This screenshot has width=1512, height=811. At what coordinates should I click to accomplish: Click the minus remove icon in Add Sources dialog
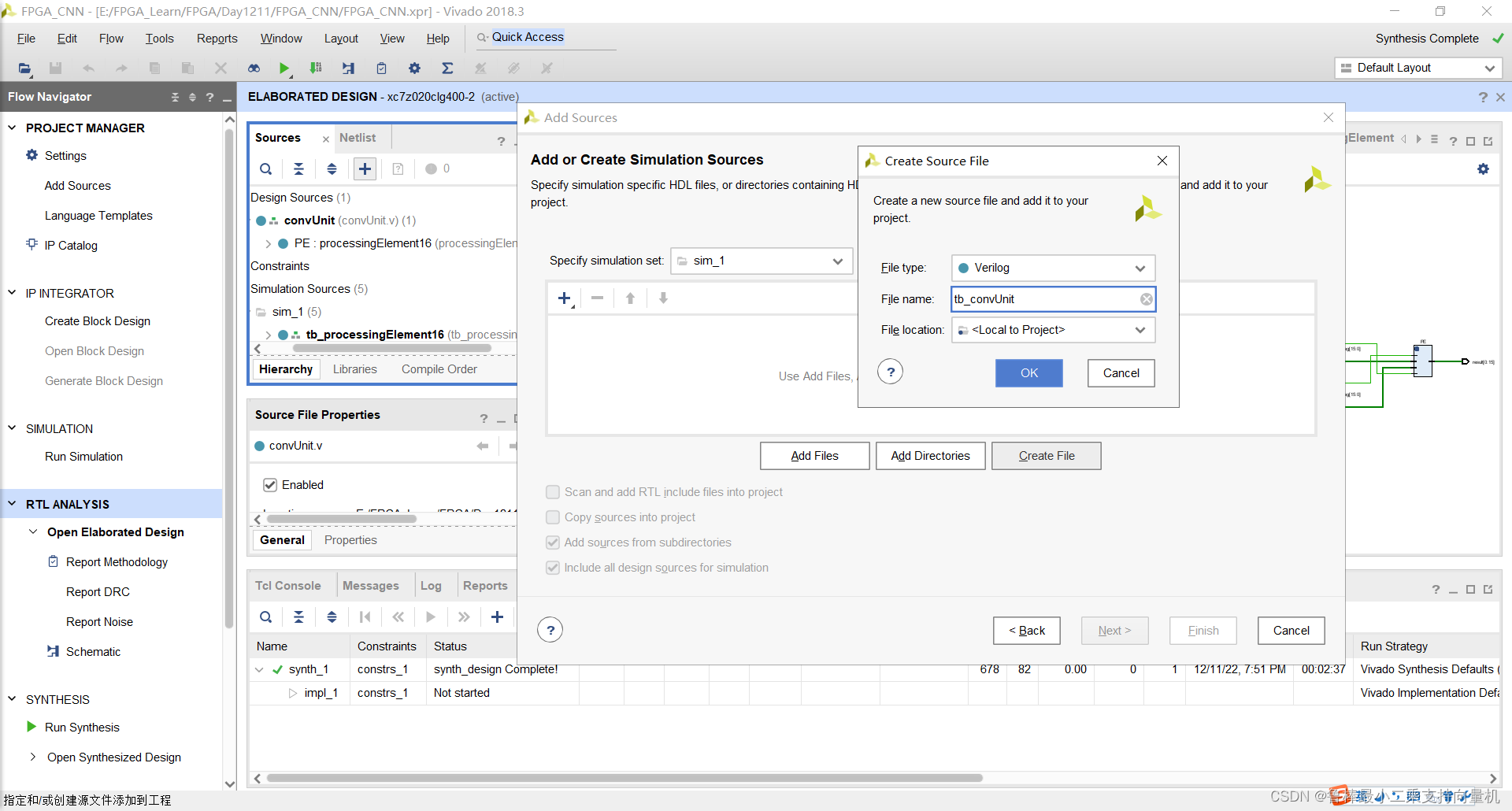point(597,298)
